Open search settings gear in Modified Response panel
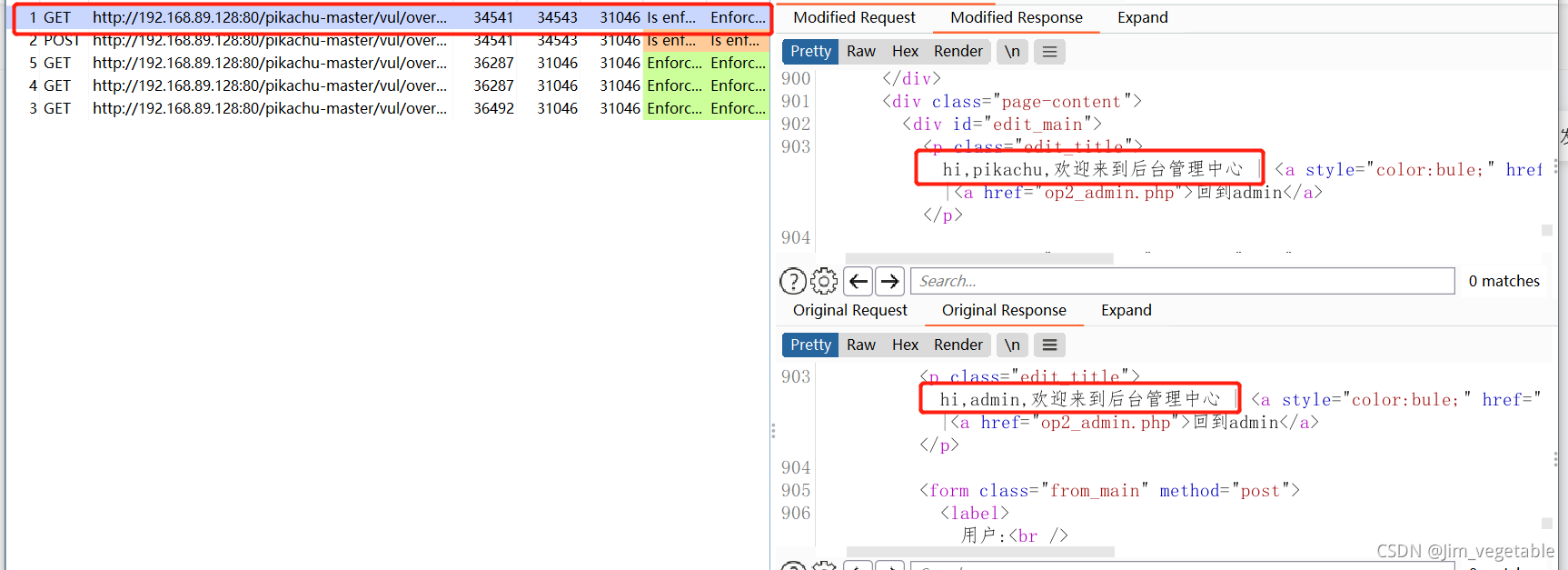Screen dimensions: 1568x570 824,282
